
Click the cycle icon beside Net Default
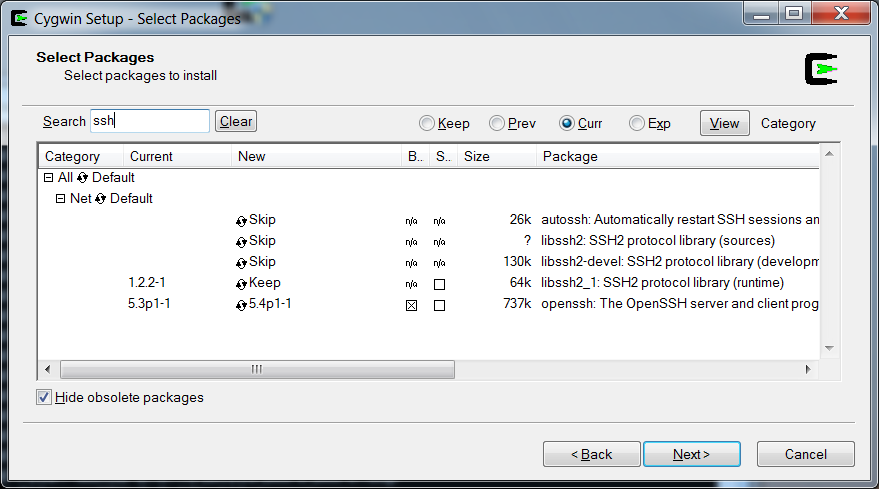(x=101, y=199)
